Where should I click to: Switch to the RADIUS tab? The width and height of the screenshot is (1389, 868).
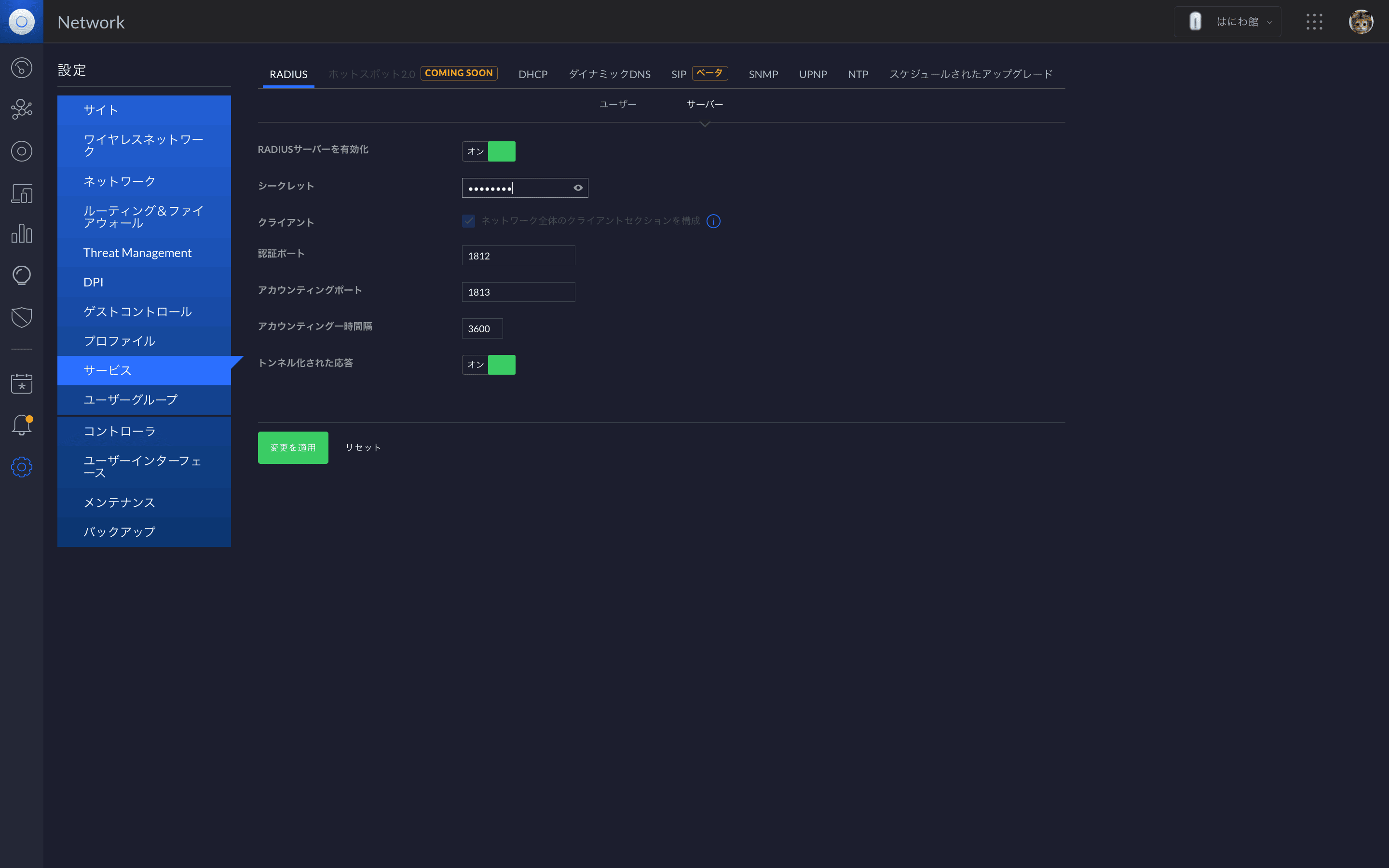(x=288, y=74)
